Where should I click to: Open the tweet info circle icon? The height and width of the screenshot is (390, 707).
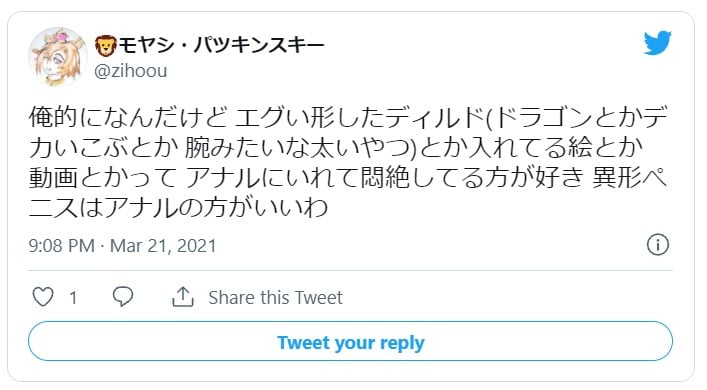pos(658,245)
